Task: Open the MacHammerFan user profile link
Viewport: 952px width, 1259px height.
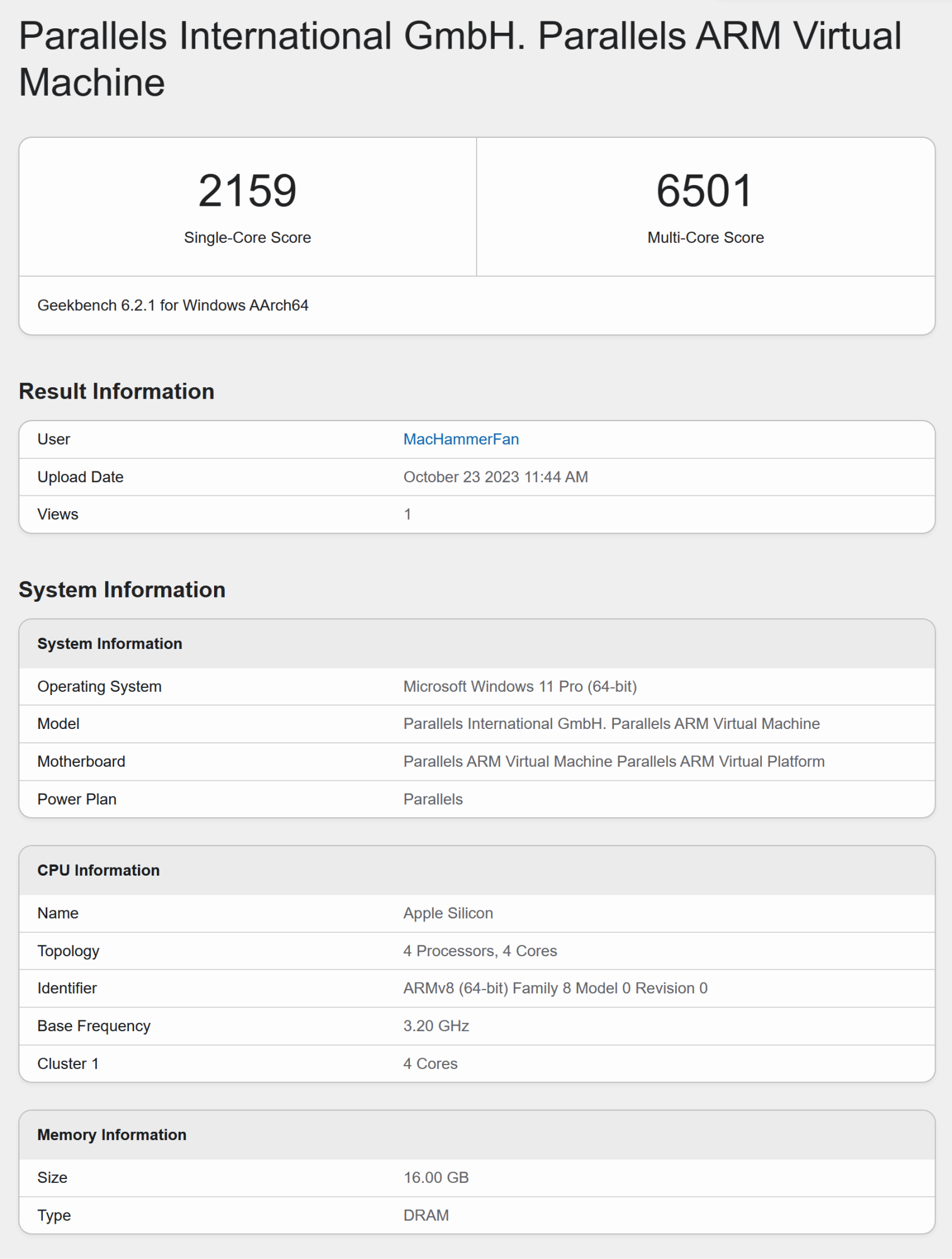Action: coord(461,439)
